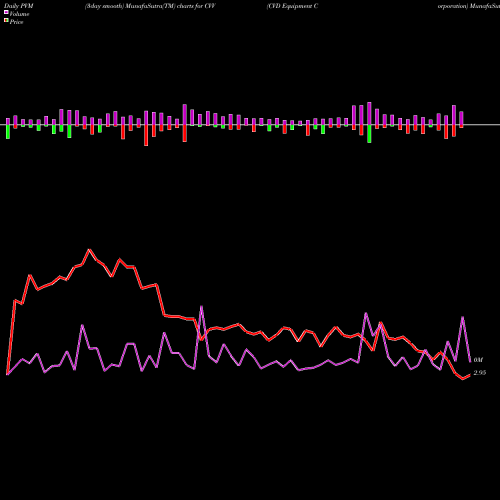The image size is (500, 500).
Task: Click the highest peak of the red price line
Action: [89, 249]
